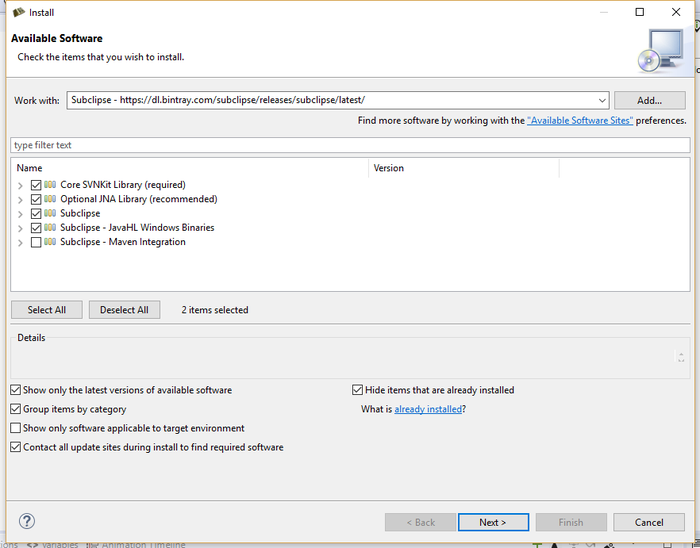Viewport: 700px width, 548px height.
Task: Select Core SVNKit Library category icon
Action: tap(50, 184)
